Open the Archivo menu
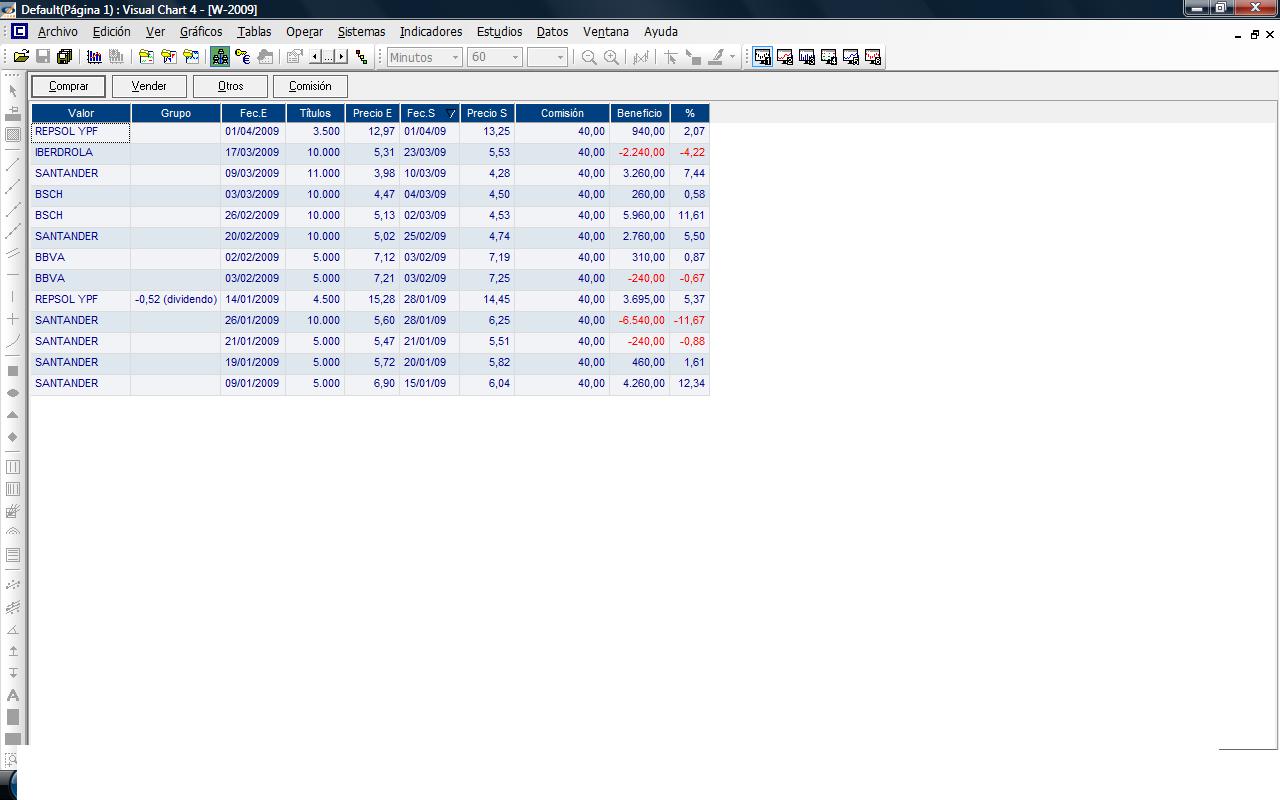The image size is (1280, 800). pyautogui.click(x=57, y=31)
